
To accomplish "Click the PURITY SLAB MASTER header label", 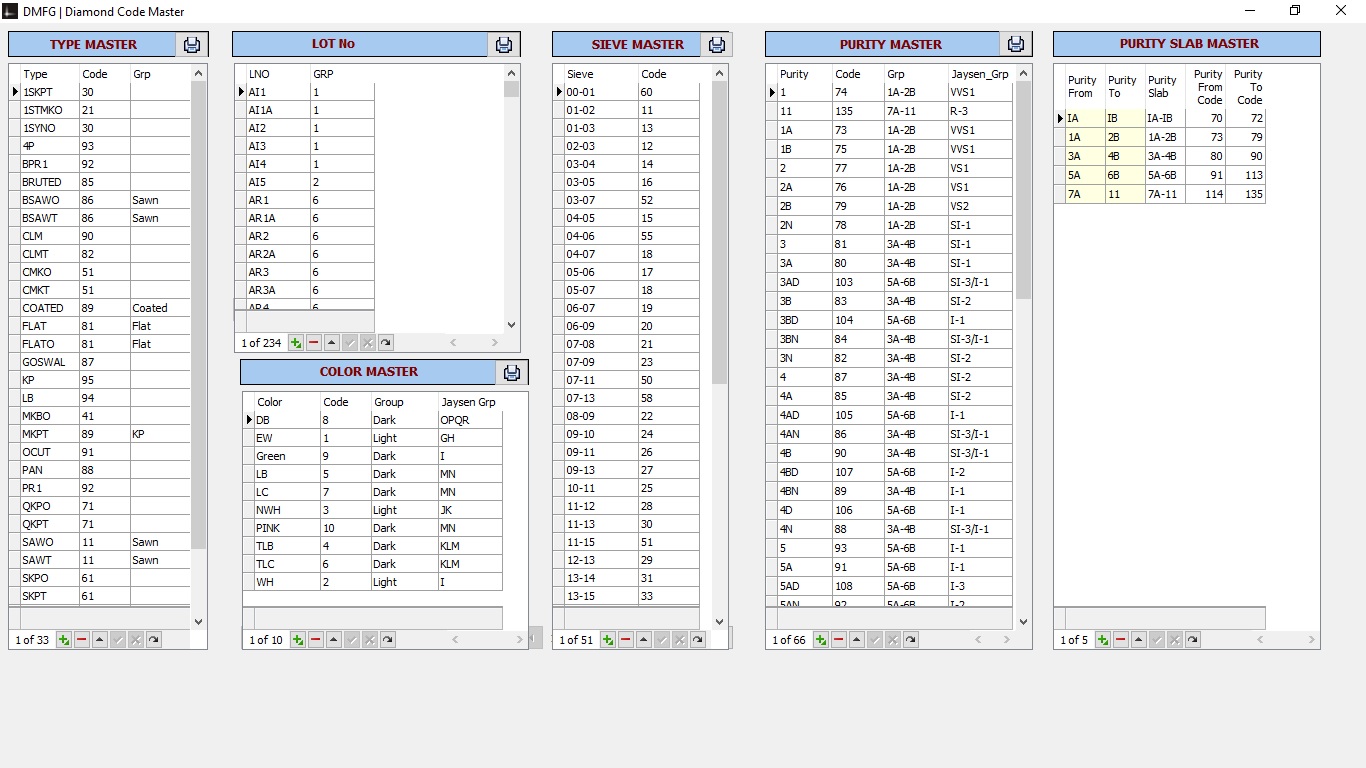I will pos(1189,44).
